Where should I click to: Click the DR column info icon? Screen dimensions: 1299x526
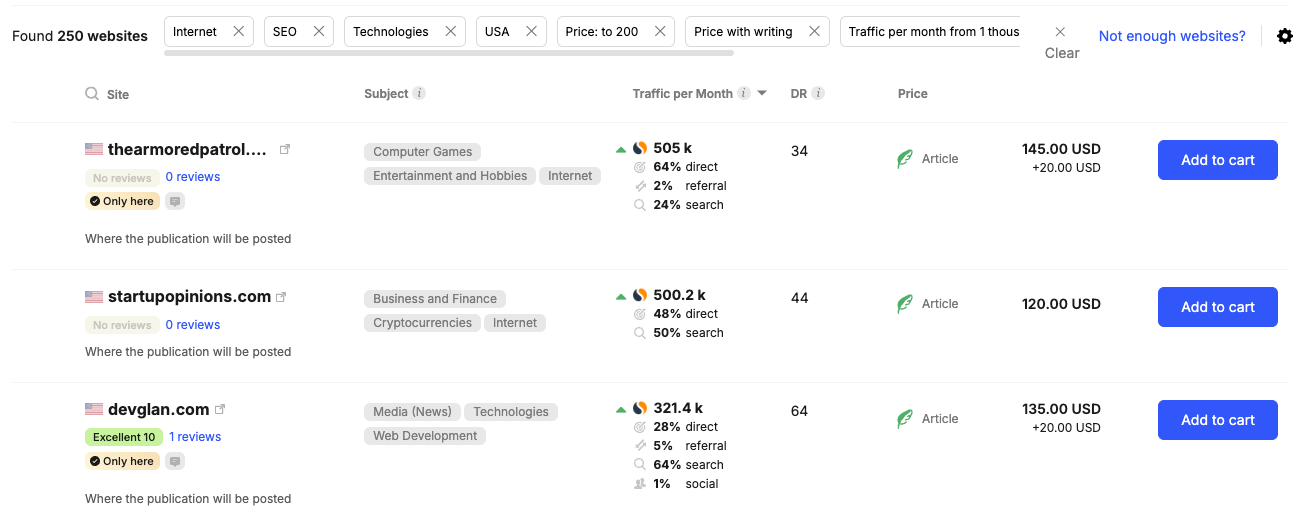(x=818, y=93)
